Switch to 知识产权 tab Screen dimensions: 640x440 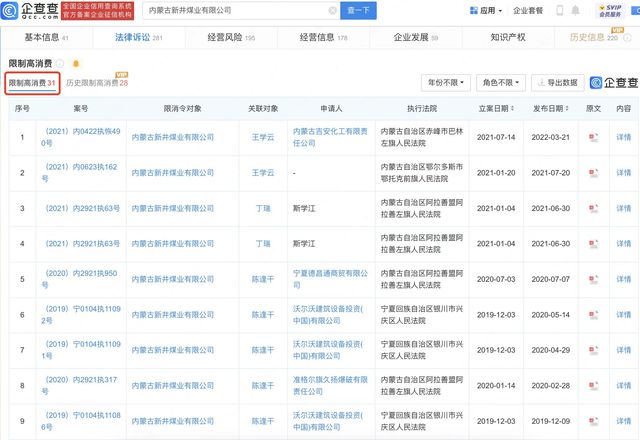508,38
